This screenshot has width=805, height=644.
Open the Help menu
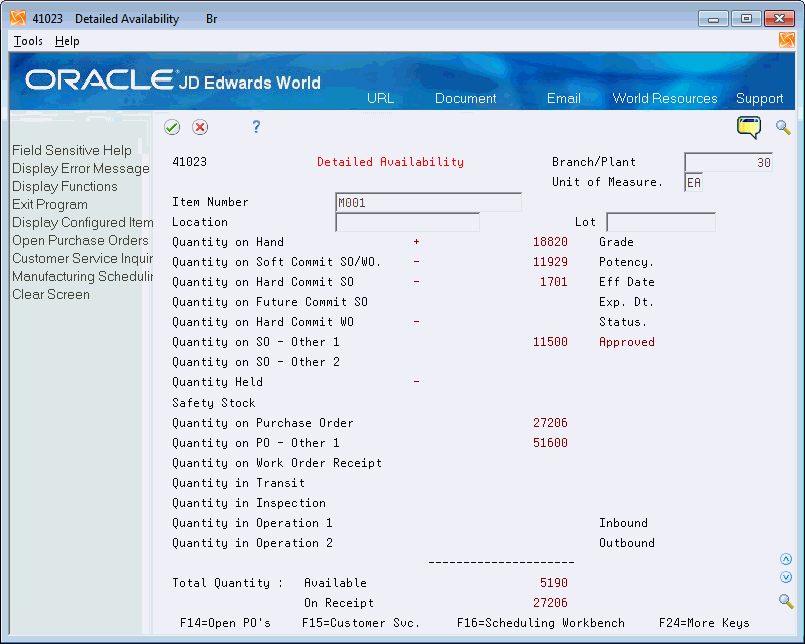[x=67, y=41]
